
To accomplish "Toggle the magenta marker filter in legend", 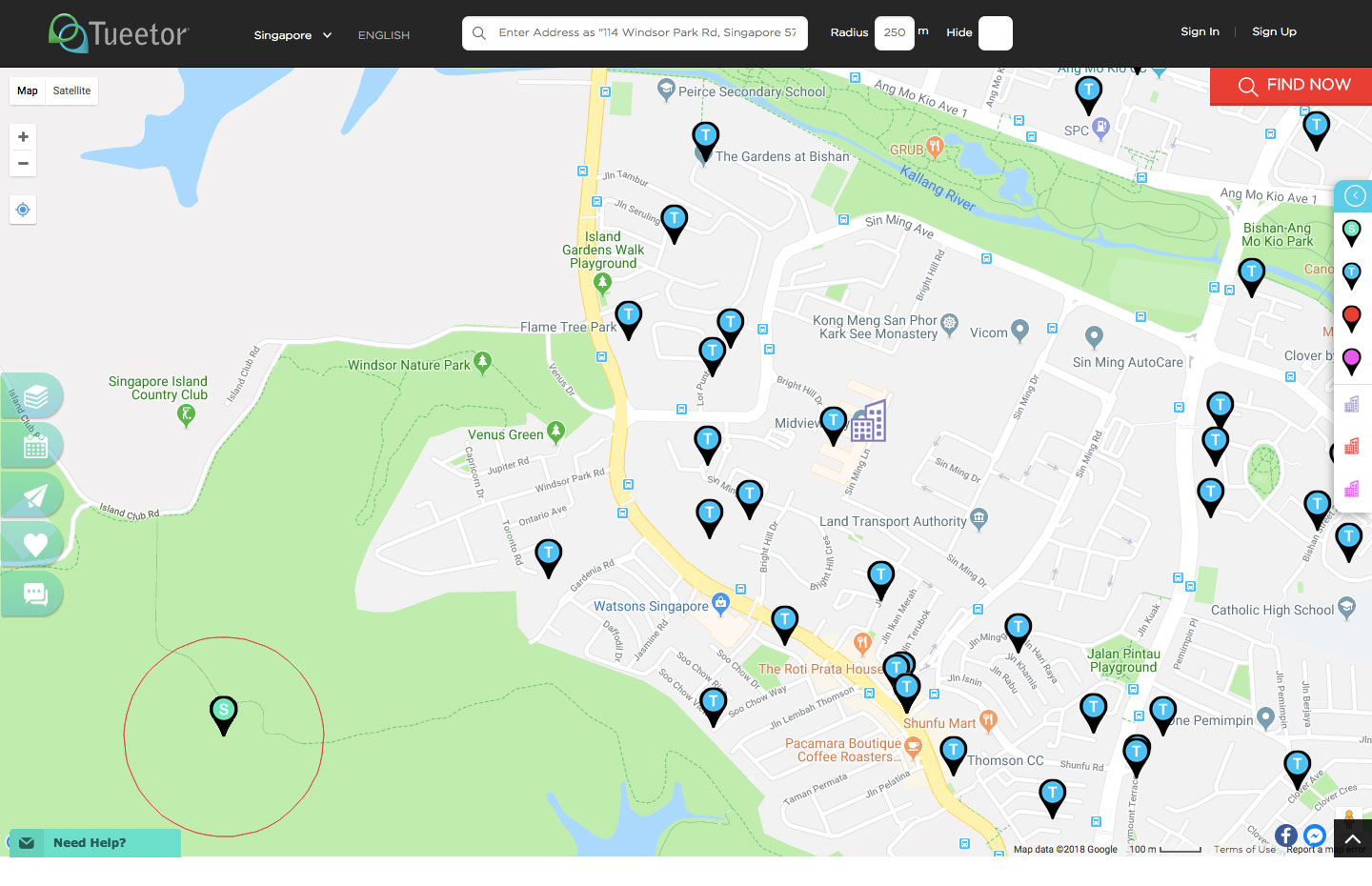I will [1351, 360].
